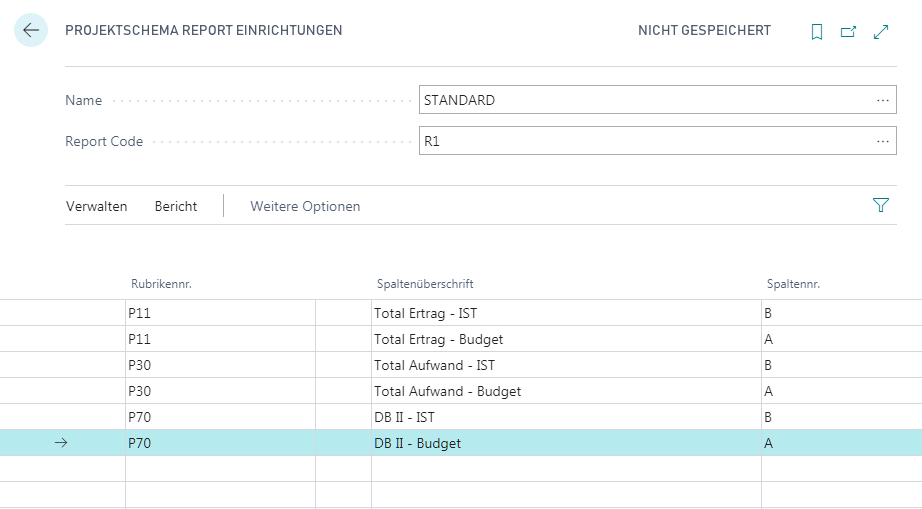Select P11 in Total Ertrag - Budget row
Viewport: 922px width, 509px height.
click(x=221, y=339)
